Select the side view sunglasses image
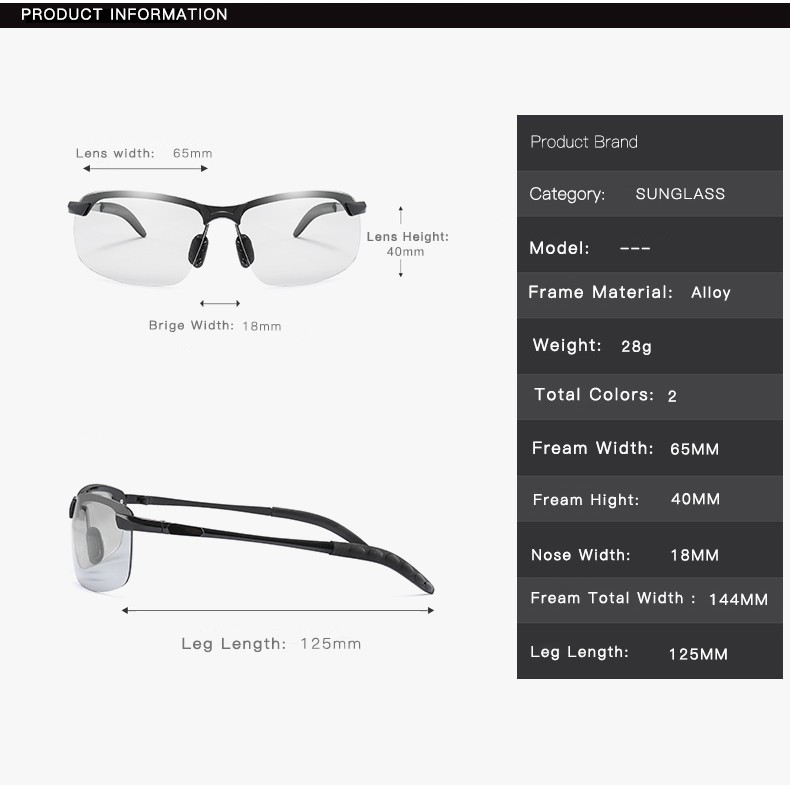The height and width of the screenshot is (790, 790). [x=251, y=541]
